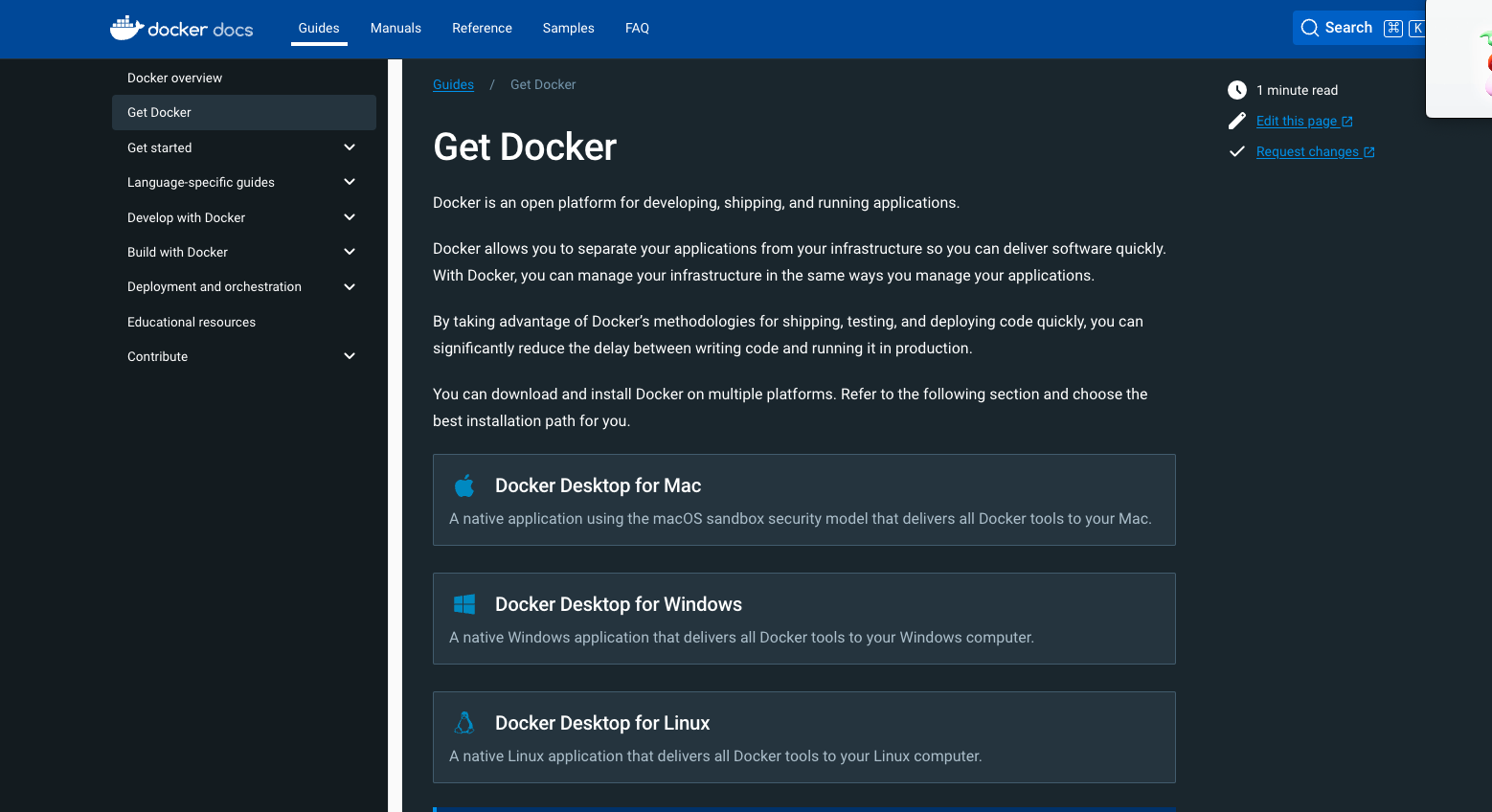Viewport: 1492px width, 812px height.
Task: Click the 'Get Docker' page heading
Action: (525, 147)
